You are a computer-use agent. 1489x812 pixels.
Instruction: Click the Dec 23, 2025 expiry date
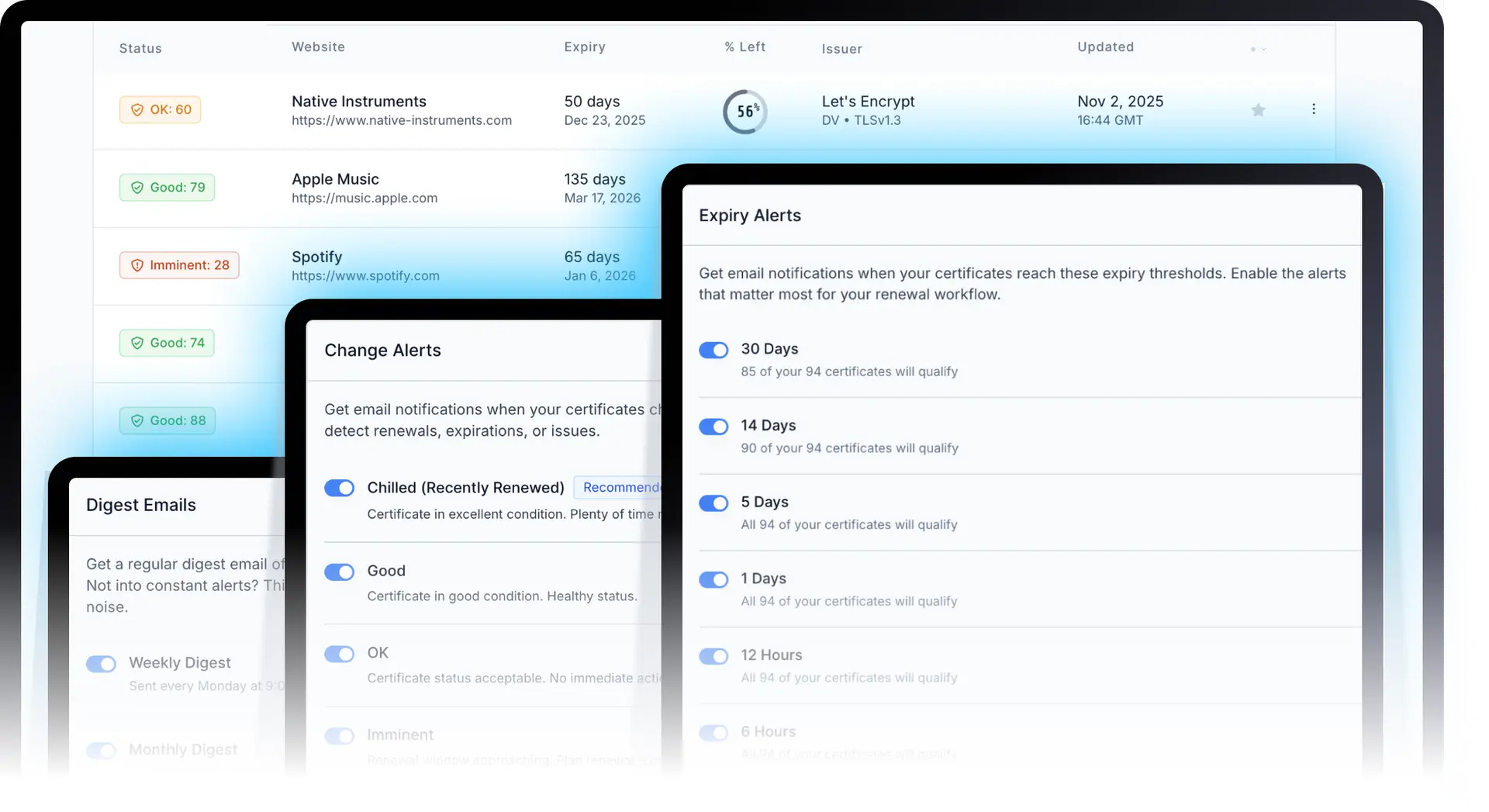(604, 120)
